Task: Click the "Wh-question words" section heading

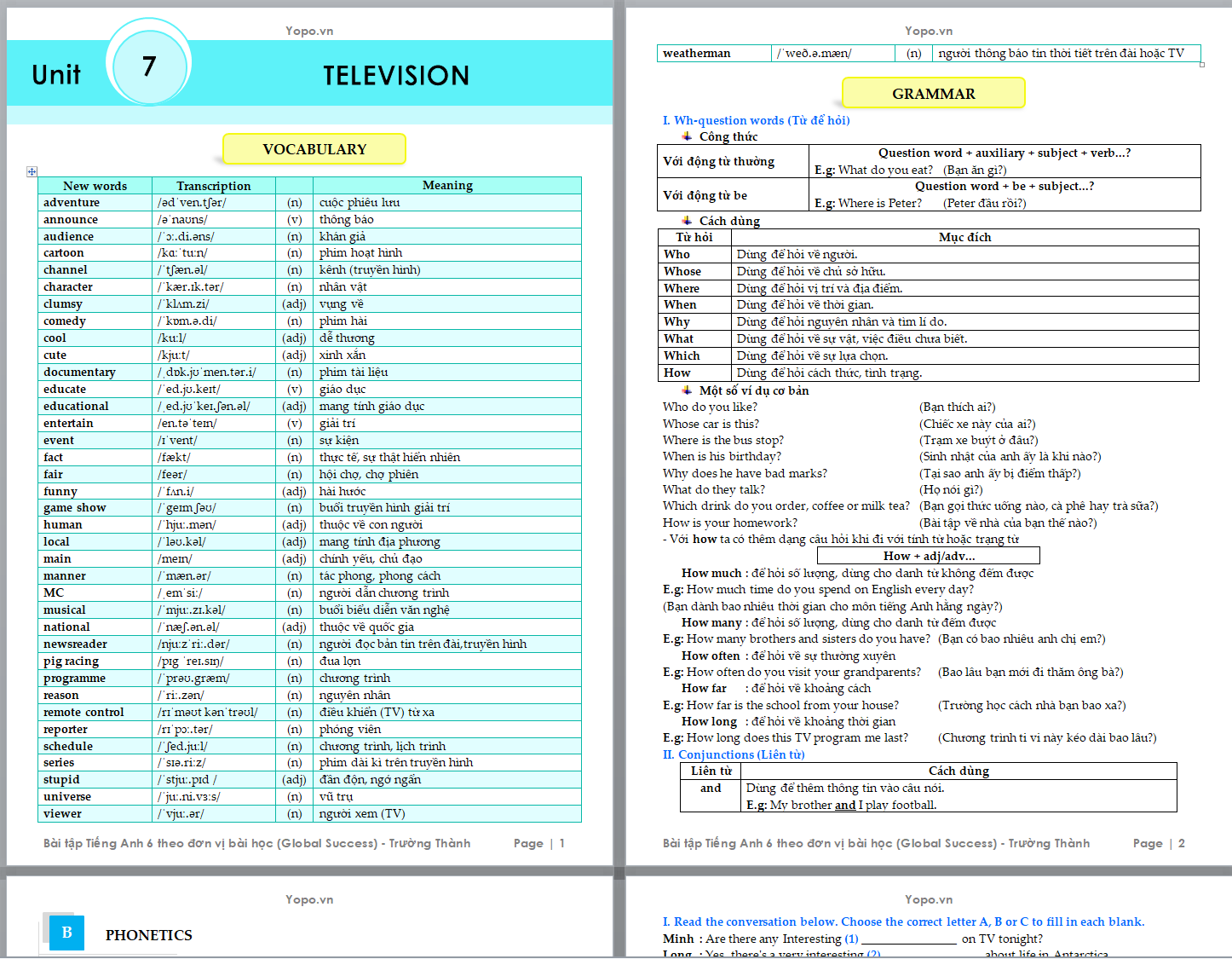Action: 756,120
